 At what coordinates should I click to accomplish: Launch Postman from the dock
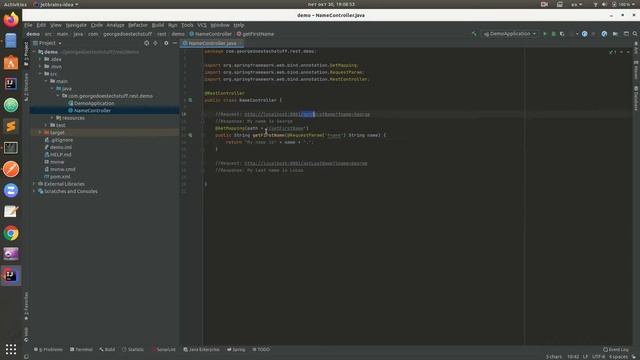point(11,169)
